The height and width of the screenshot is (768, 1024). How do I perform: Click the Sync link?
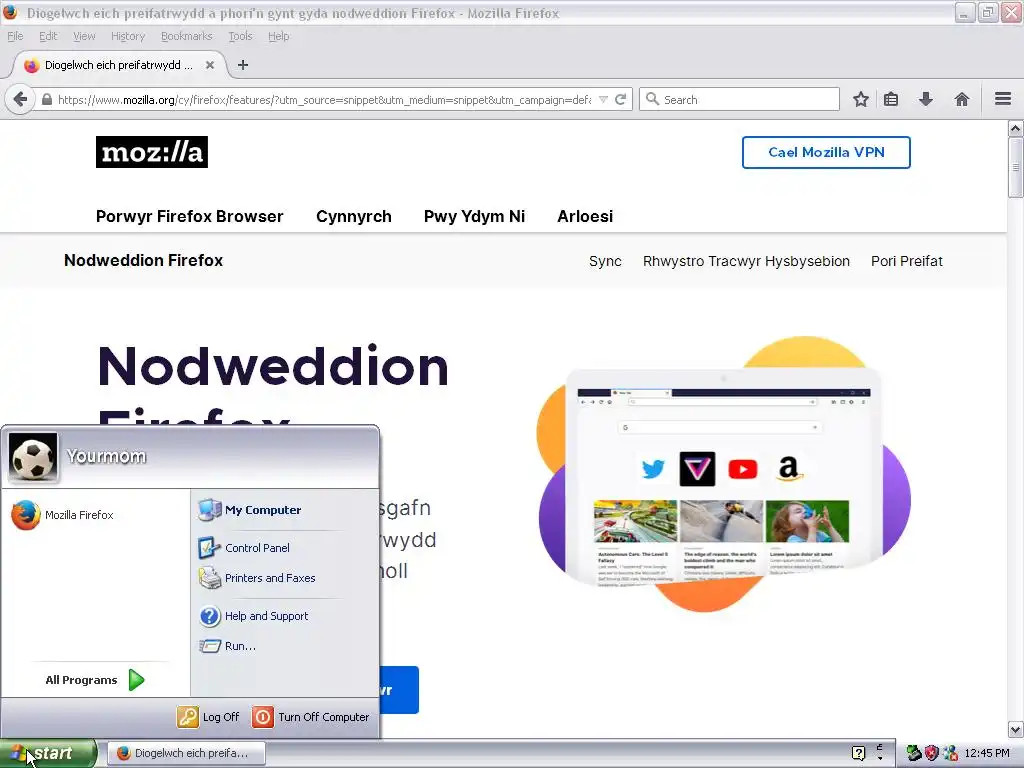click(605, 261)
